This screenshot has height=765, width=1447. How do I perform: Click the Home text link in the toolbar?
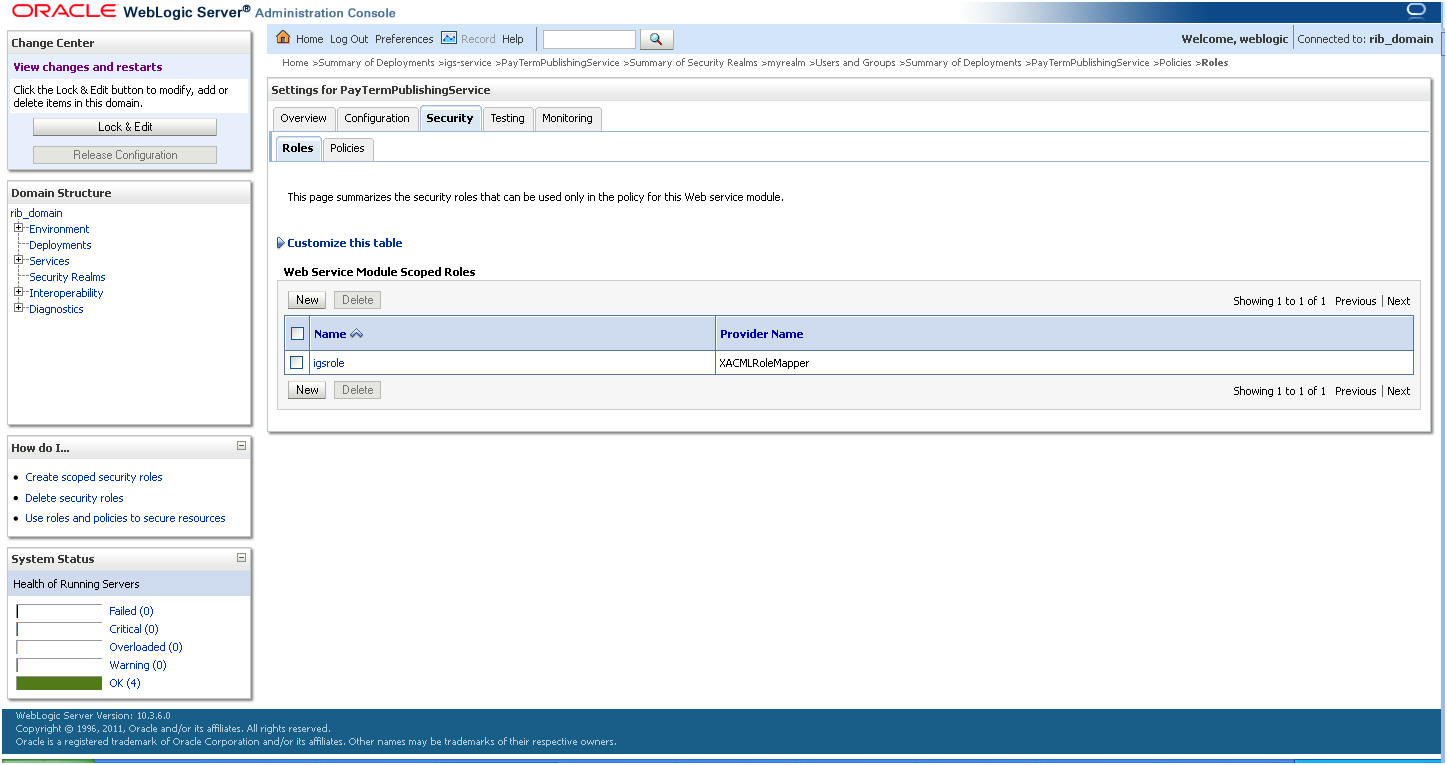coord(310,39)
